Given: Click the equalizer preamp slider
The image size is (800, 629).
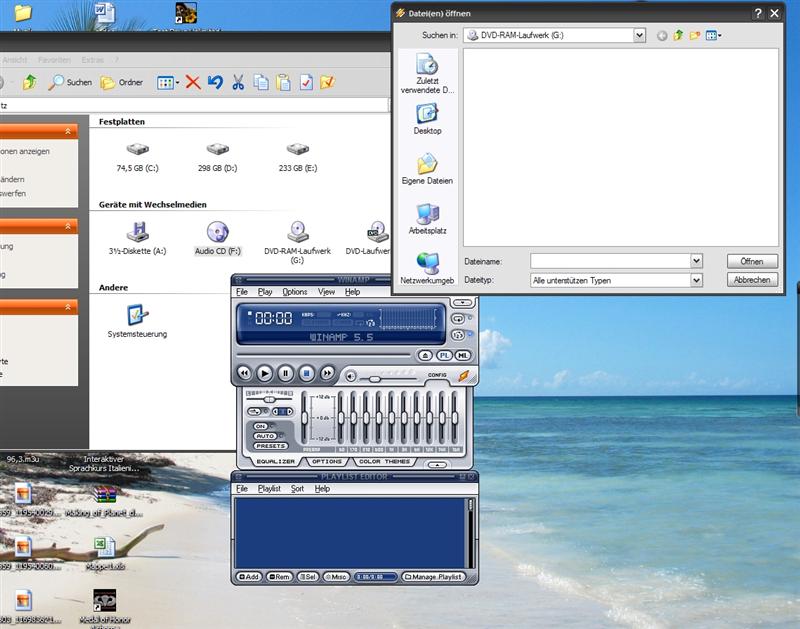Looking at the screenshot, I should point(305,418).
